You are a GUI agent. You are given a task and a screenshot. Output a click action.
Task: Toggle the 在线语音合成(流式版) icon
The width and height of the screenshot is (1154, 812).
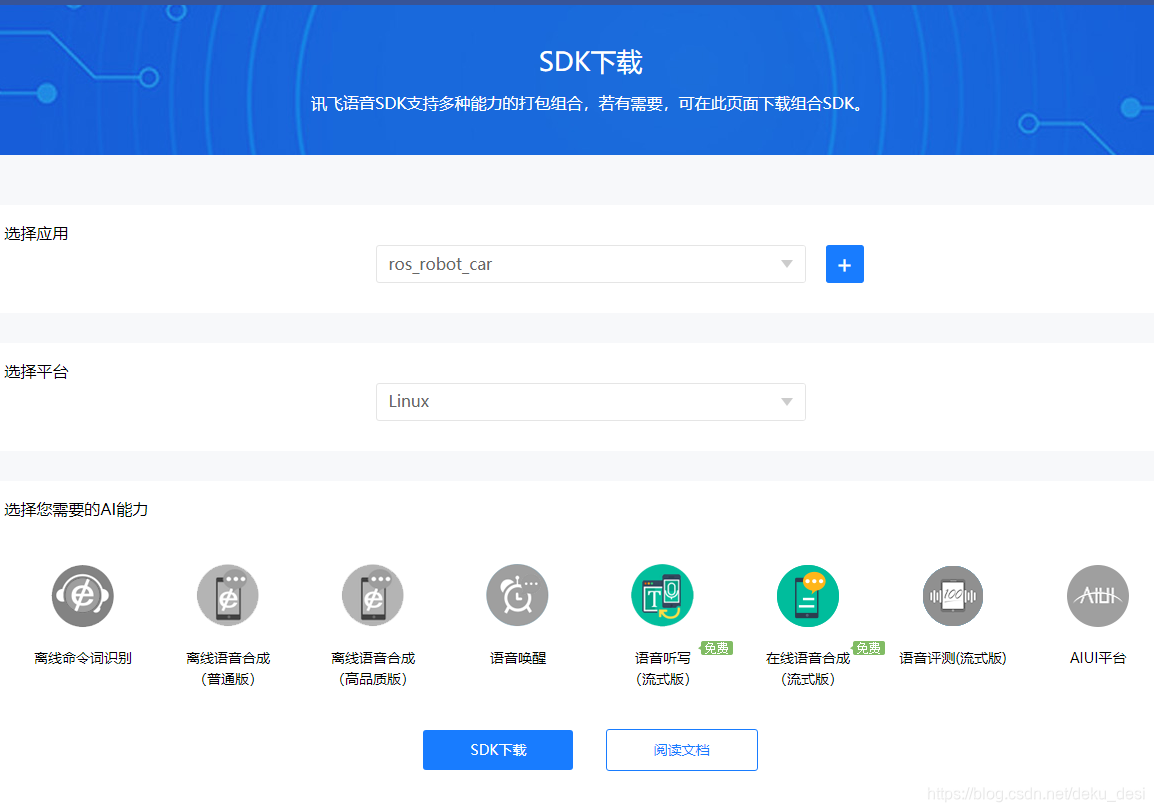[807, 596]
